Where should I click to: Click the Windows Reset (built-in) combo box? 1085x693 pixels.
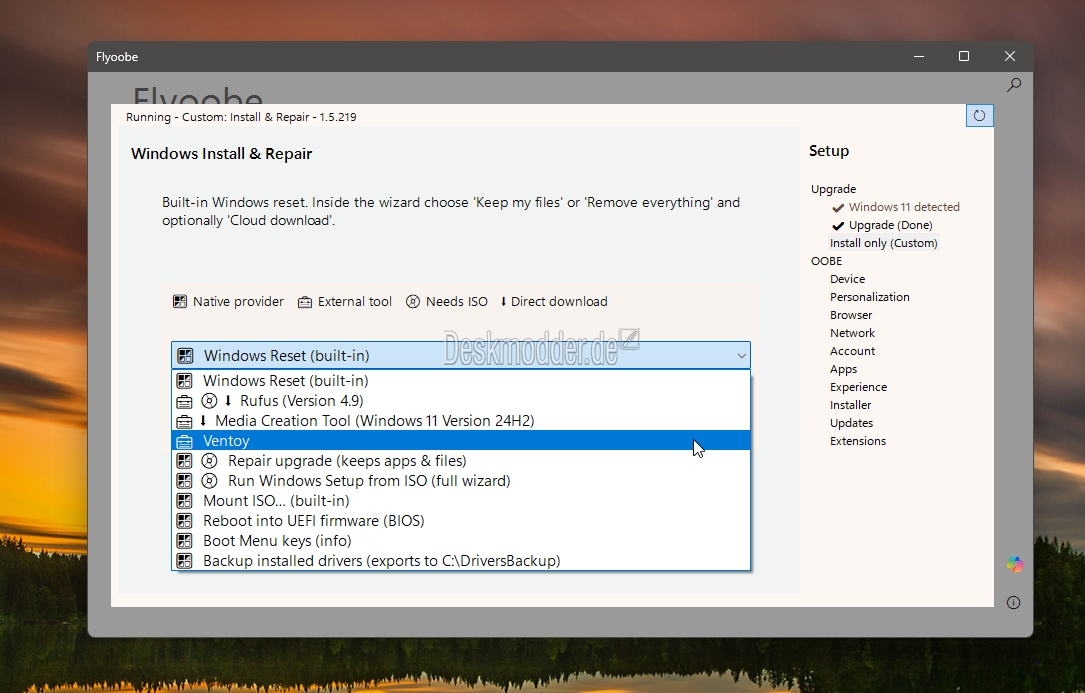coord(461,355)
